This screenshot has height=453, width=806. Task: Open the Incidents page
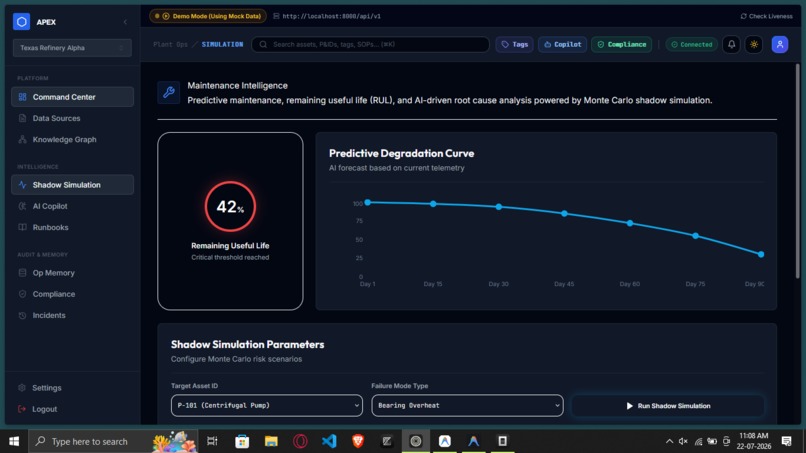(x=72, y=315)
